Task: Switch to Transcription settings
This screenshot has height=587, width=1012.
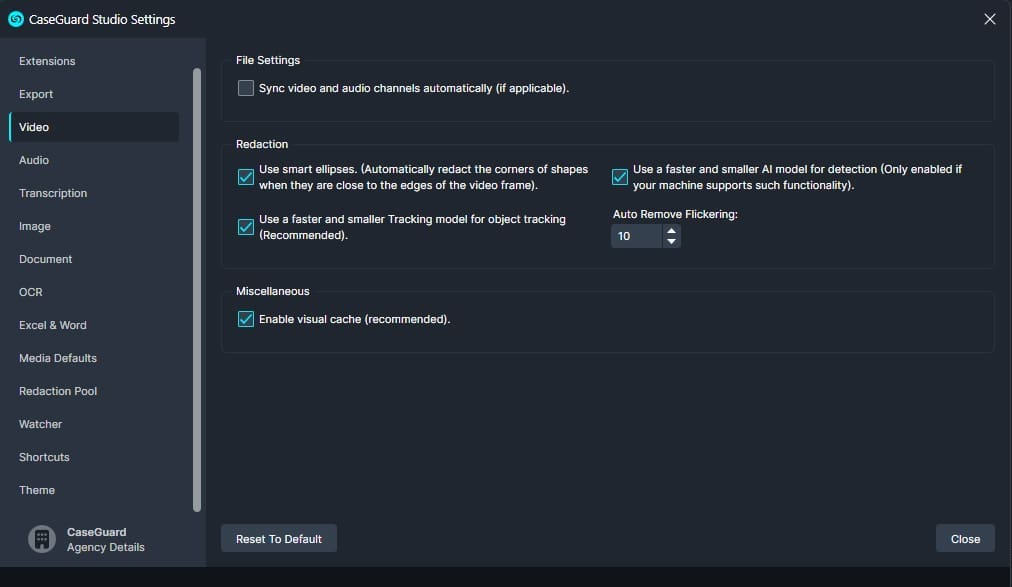Action: [x=53, y=193]
